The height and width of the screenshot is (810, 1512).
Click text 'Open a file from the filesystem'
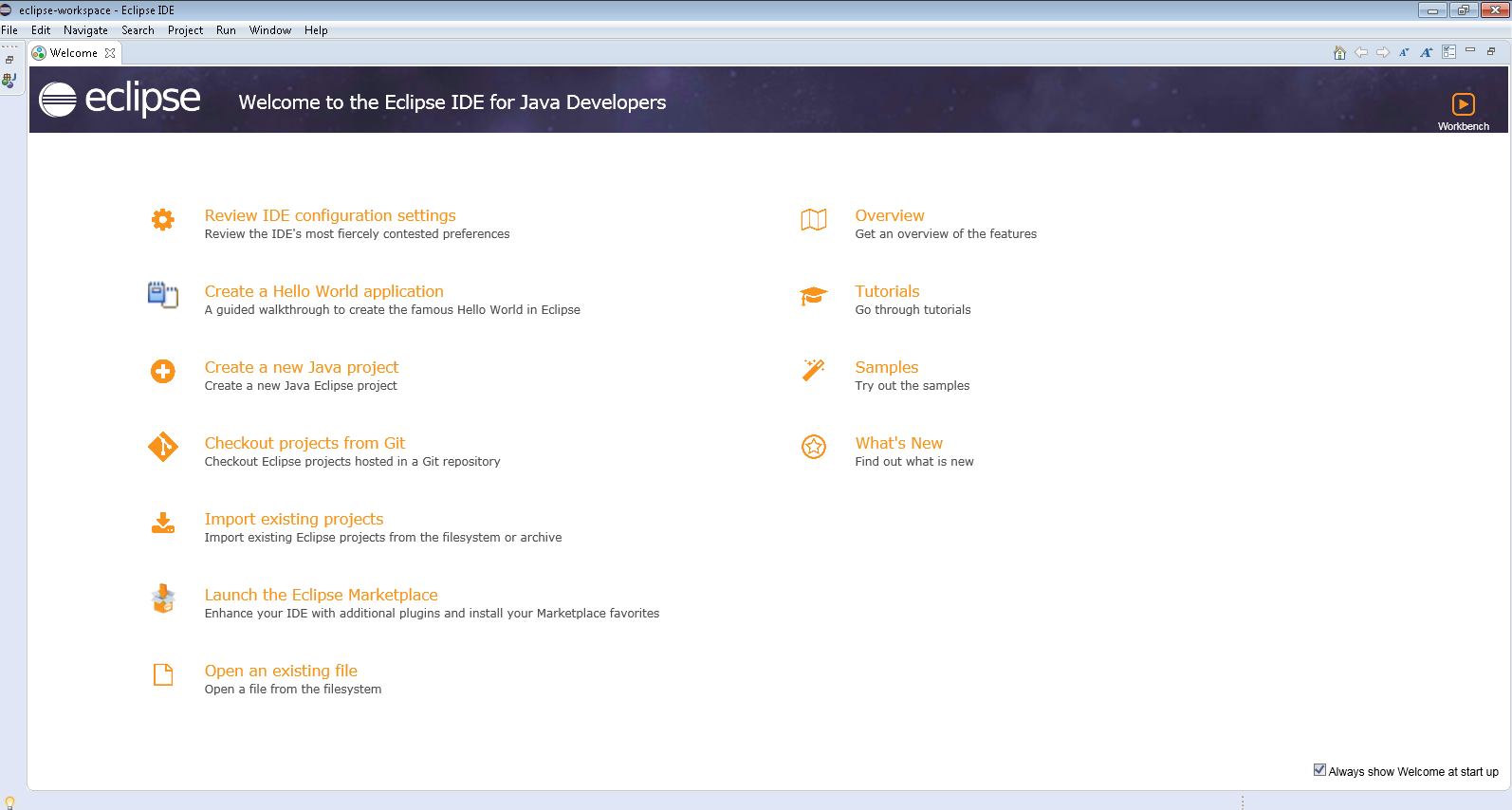[293, 690]
